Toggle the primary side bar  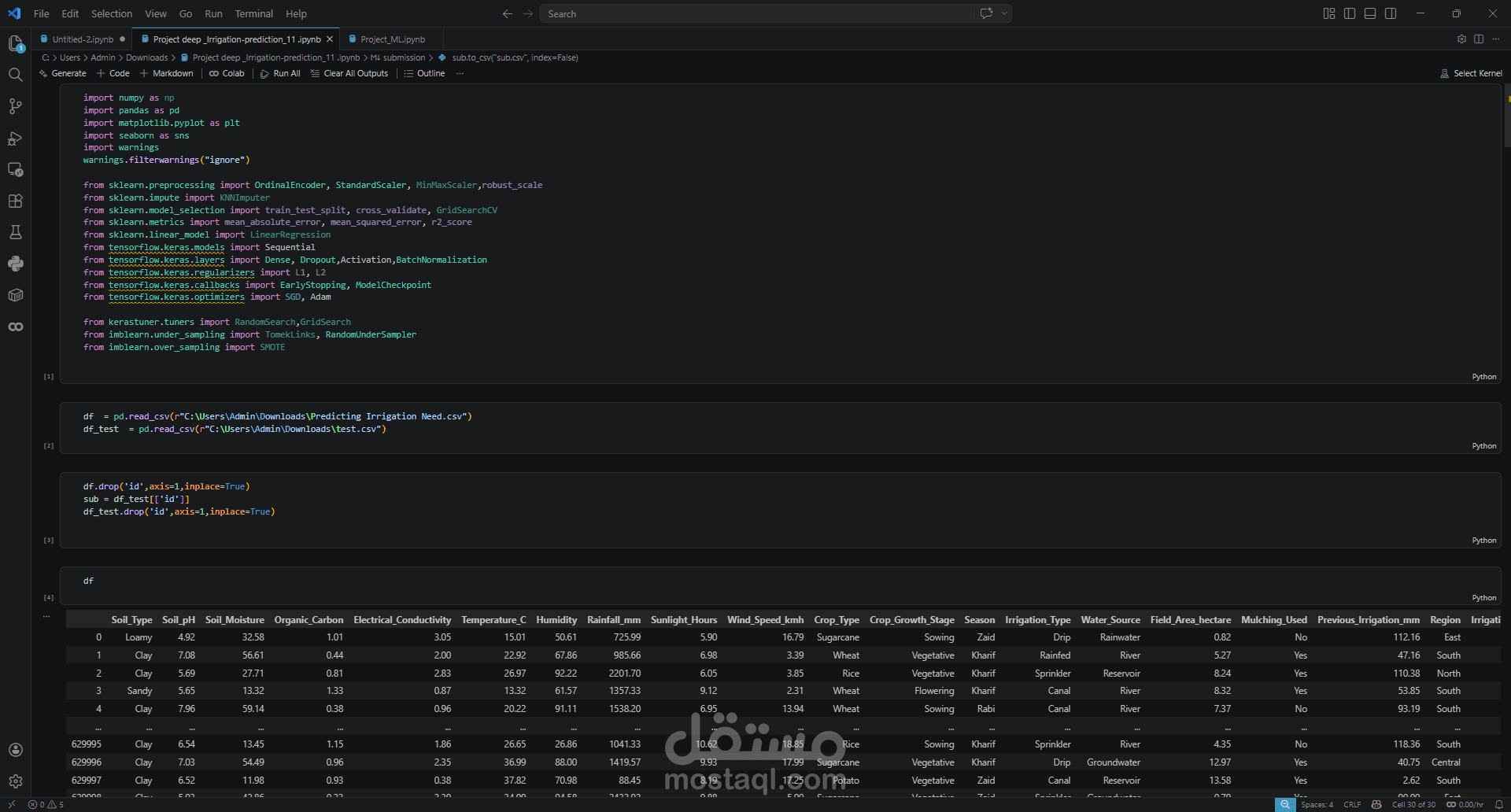1350,13
